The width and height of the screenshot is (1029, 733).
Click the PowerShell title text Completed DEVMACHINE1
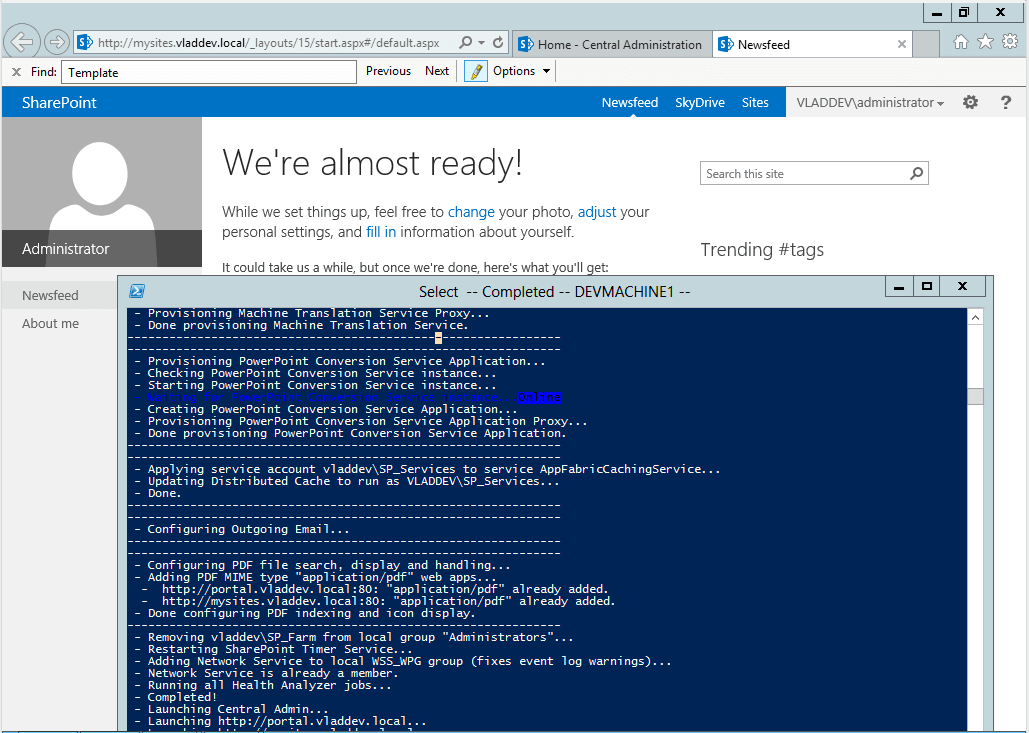tap(555, 291)
